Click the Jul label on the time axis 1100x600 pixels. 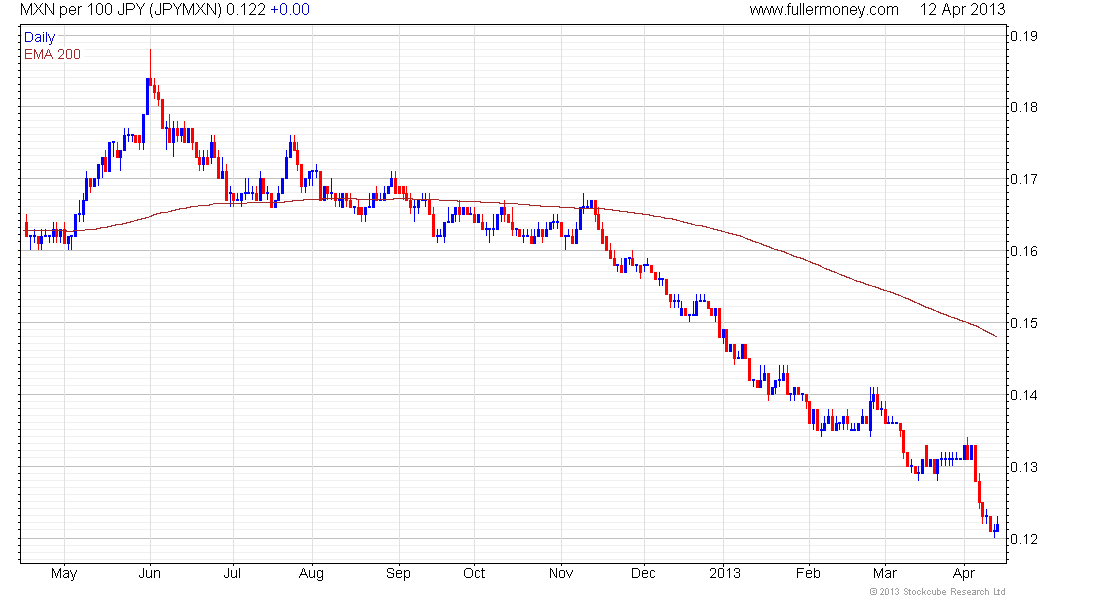232,573
